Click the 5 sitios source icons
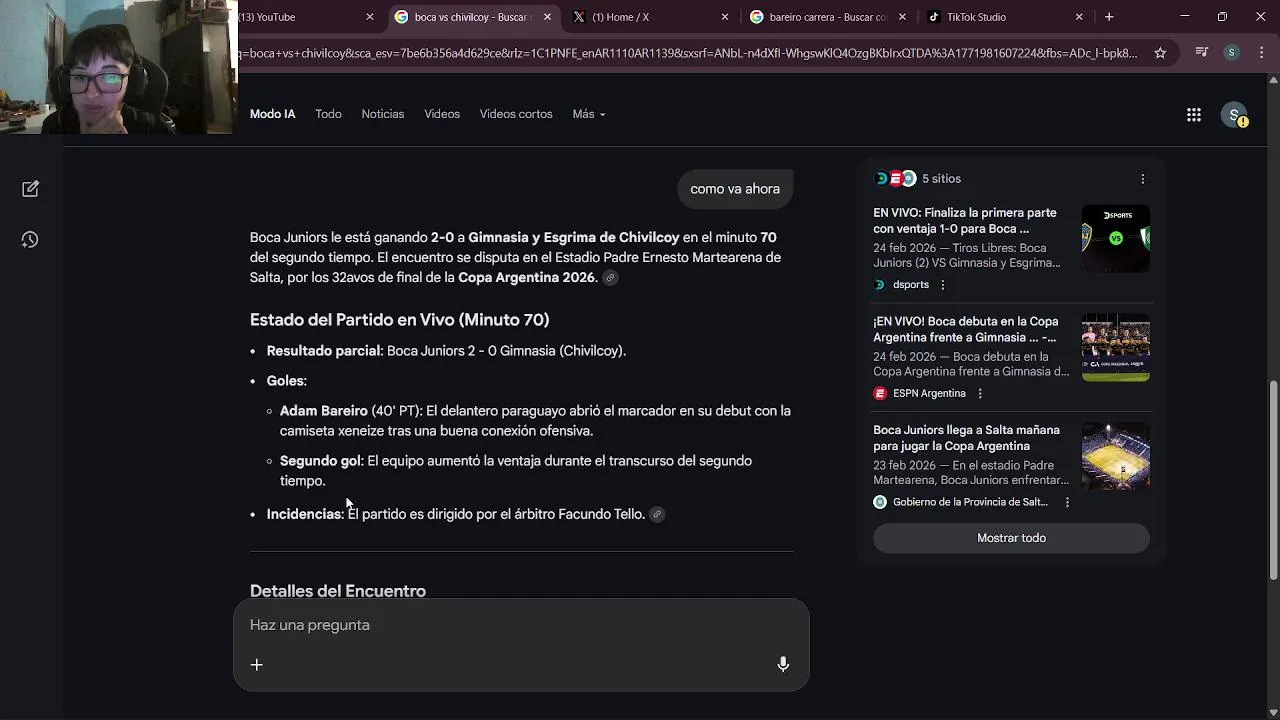 [895, 179]
